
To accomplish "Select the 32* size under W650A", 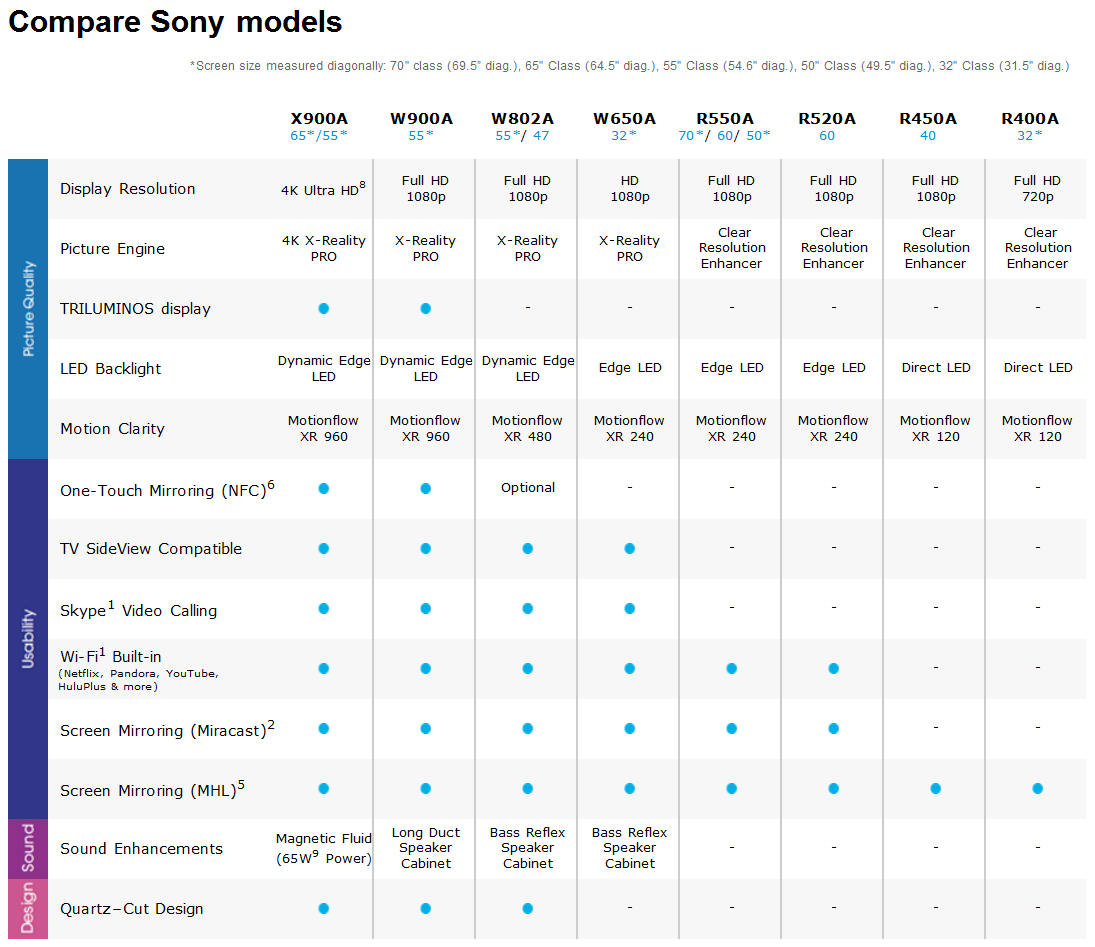I will (x=624, y=135).
